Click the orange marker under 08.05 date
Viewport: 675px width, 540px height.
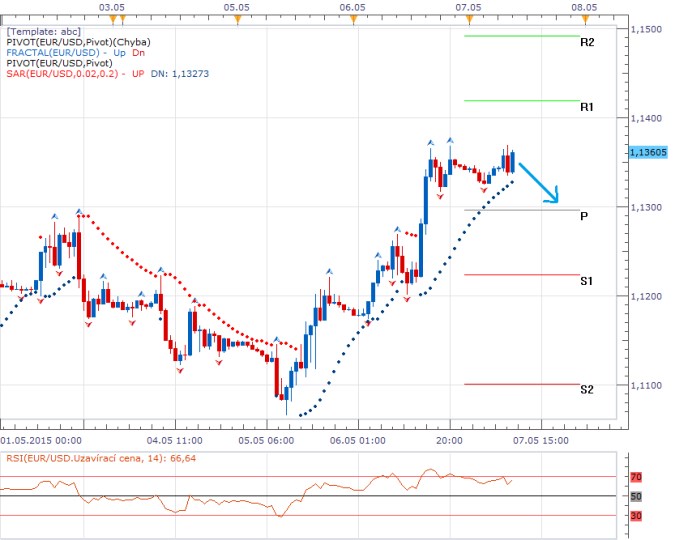coord(584,19)
